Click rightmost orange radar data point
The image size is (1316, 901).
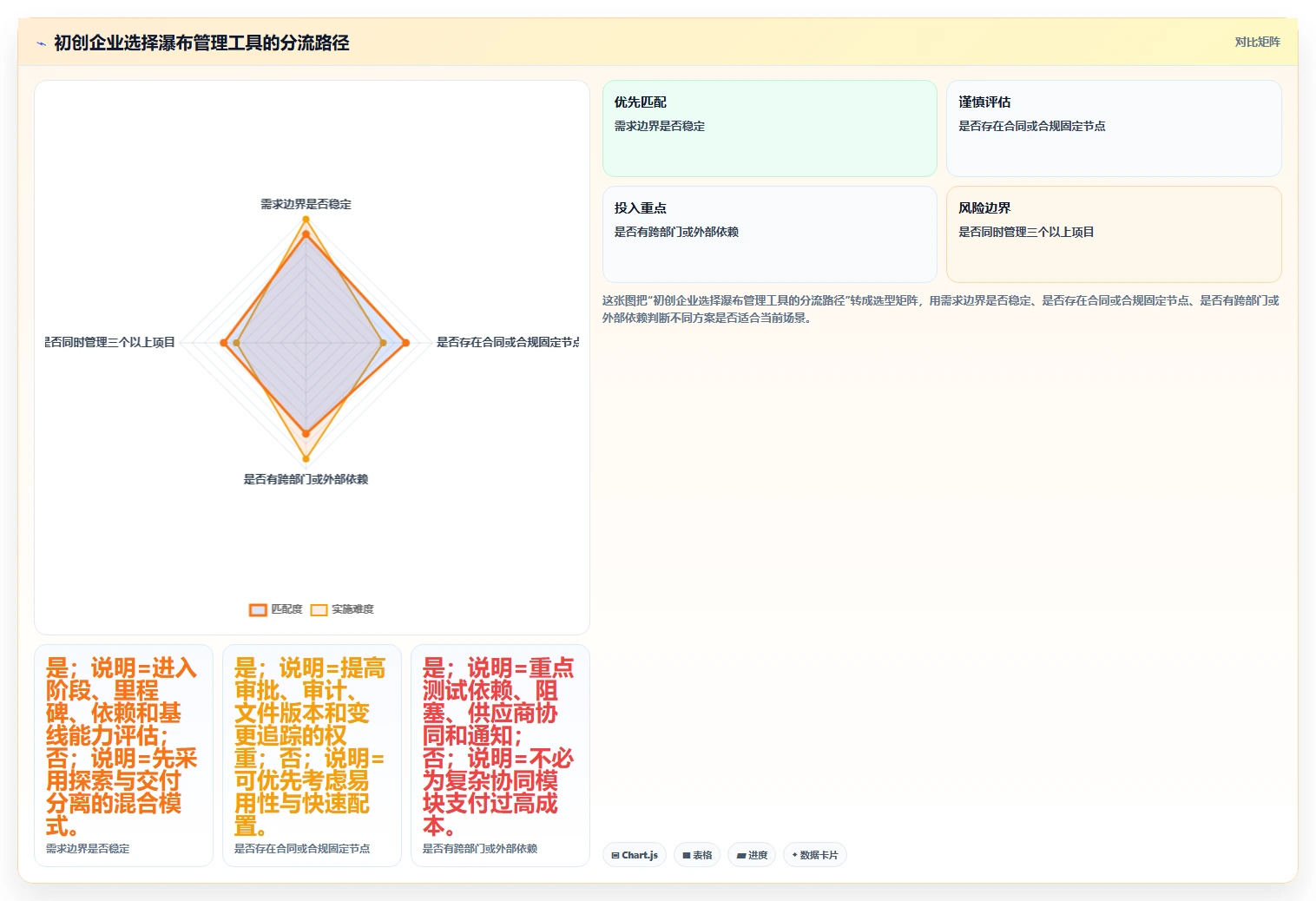(x=405, y=343)
